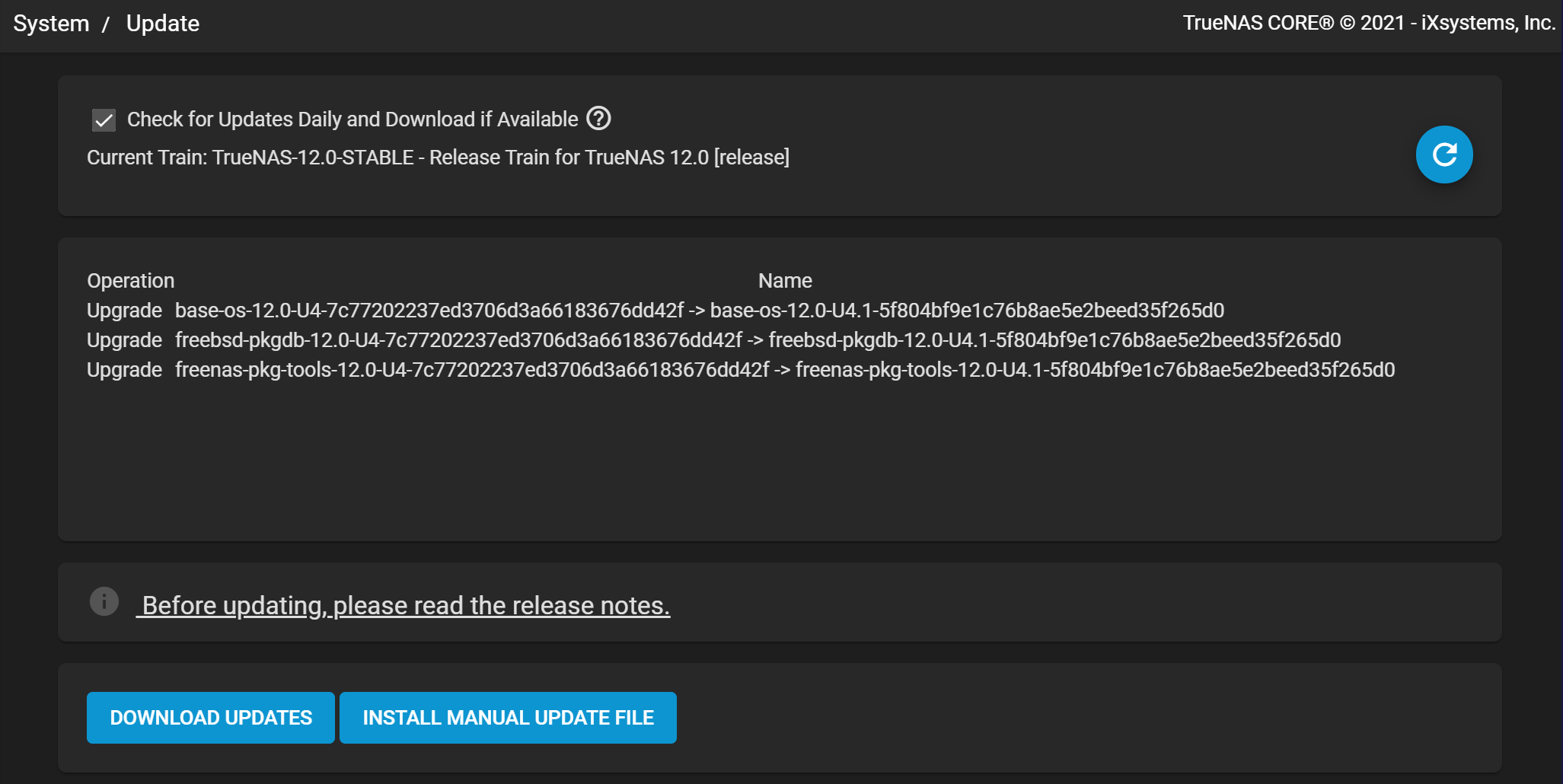
Task: Click the Current Train description text
Action: pyautogui.click(x=438, y=158)
